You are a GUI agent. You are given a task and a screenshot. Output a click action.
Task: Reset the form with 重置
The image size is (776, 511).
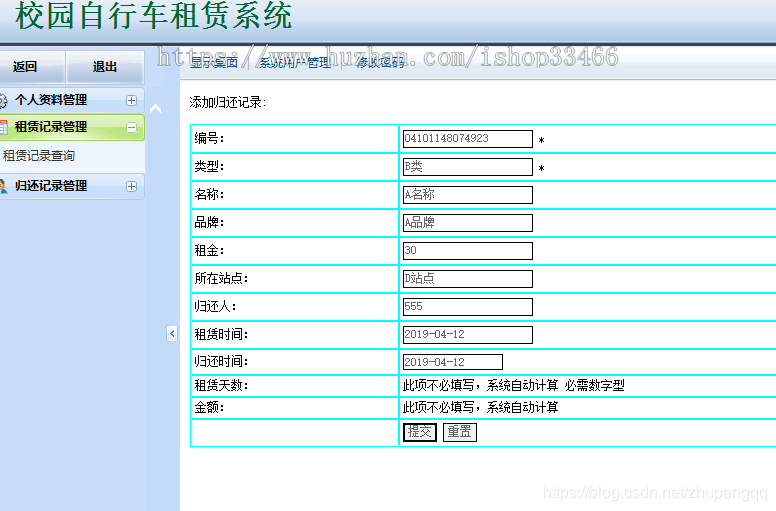(x=460, y=432)
